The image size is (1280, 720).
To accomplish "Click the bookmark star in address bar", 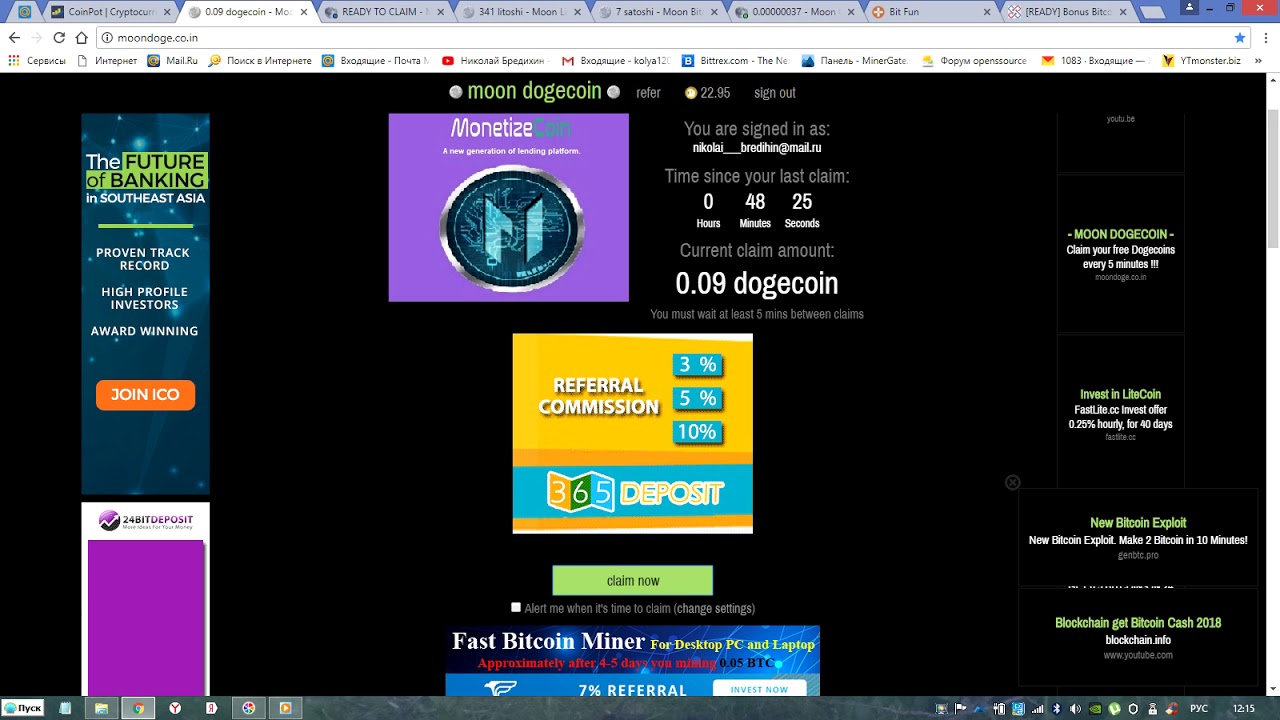I will coord(1240,38).
